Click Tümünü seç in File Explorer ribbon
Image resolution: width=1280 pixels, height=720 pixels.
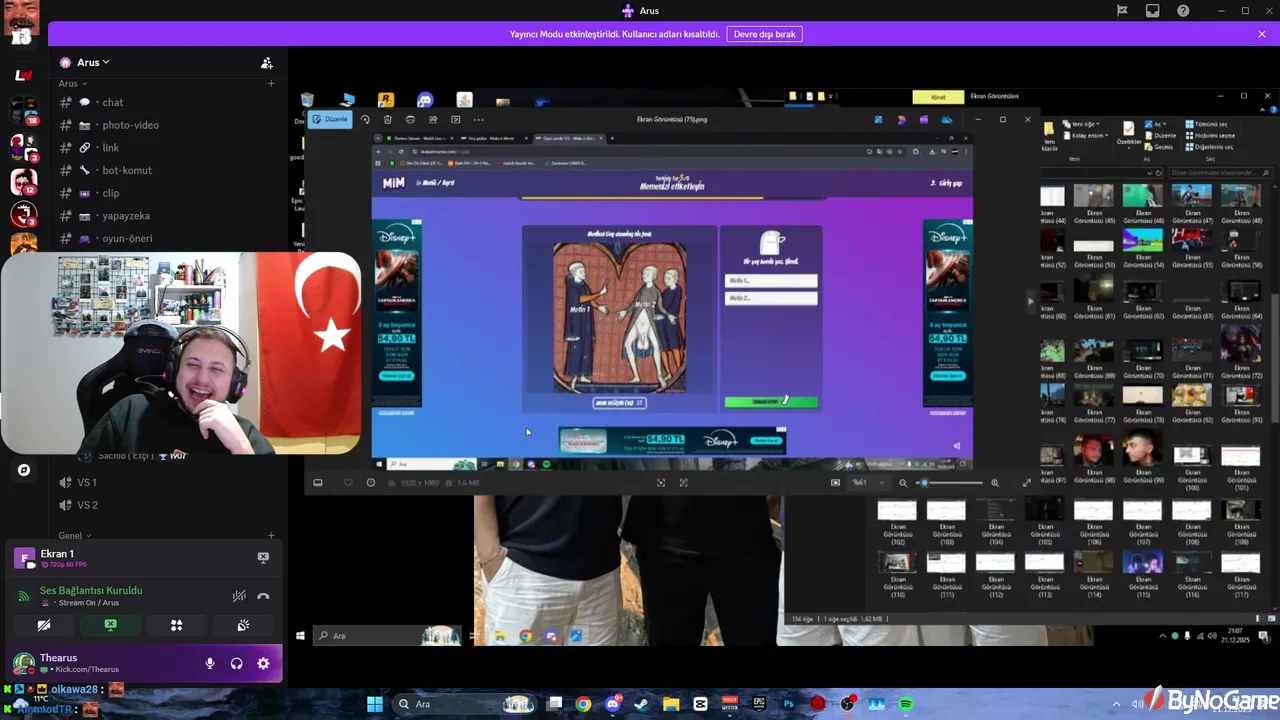[x=1206, y=125]
